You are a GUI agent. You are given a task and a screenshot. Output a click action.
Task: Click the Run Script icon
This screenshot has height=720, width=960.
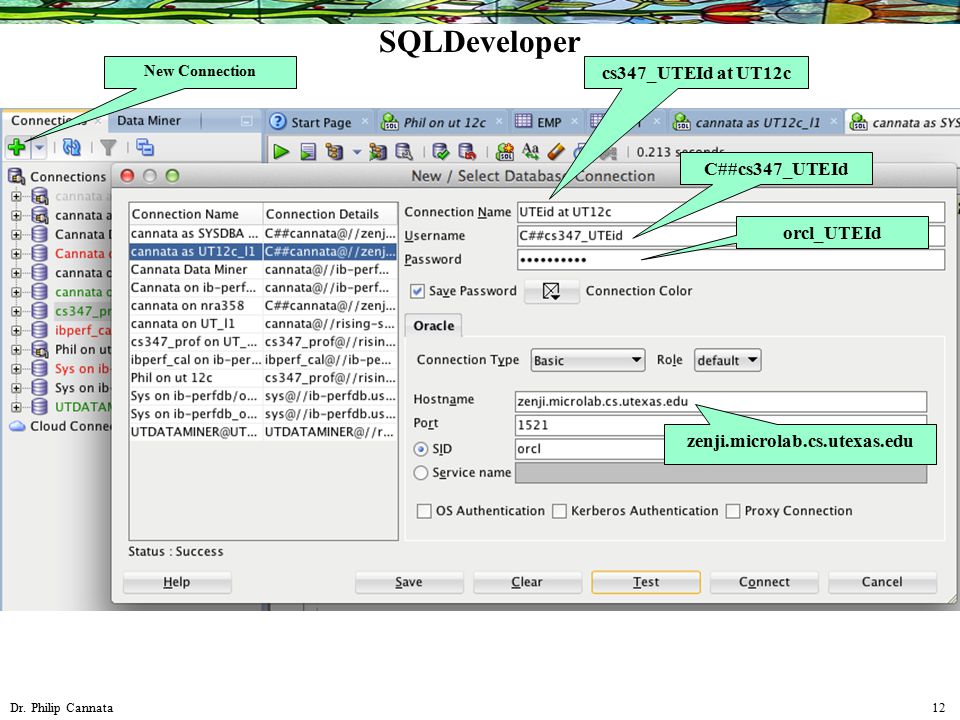pos(308,151)
